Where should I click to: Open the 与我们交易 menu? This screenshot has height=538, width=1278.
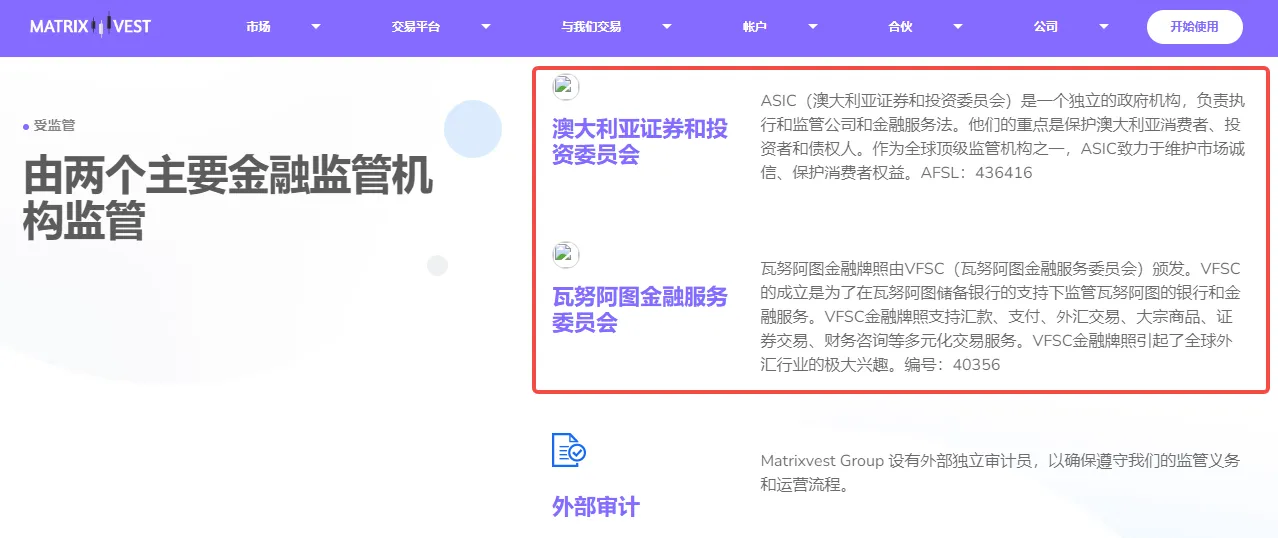pyautogui.click(x=591, y=27)
